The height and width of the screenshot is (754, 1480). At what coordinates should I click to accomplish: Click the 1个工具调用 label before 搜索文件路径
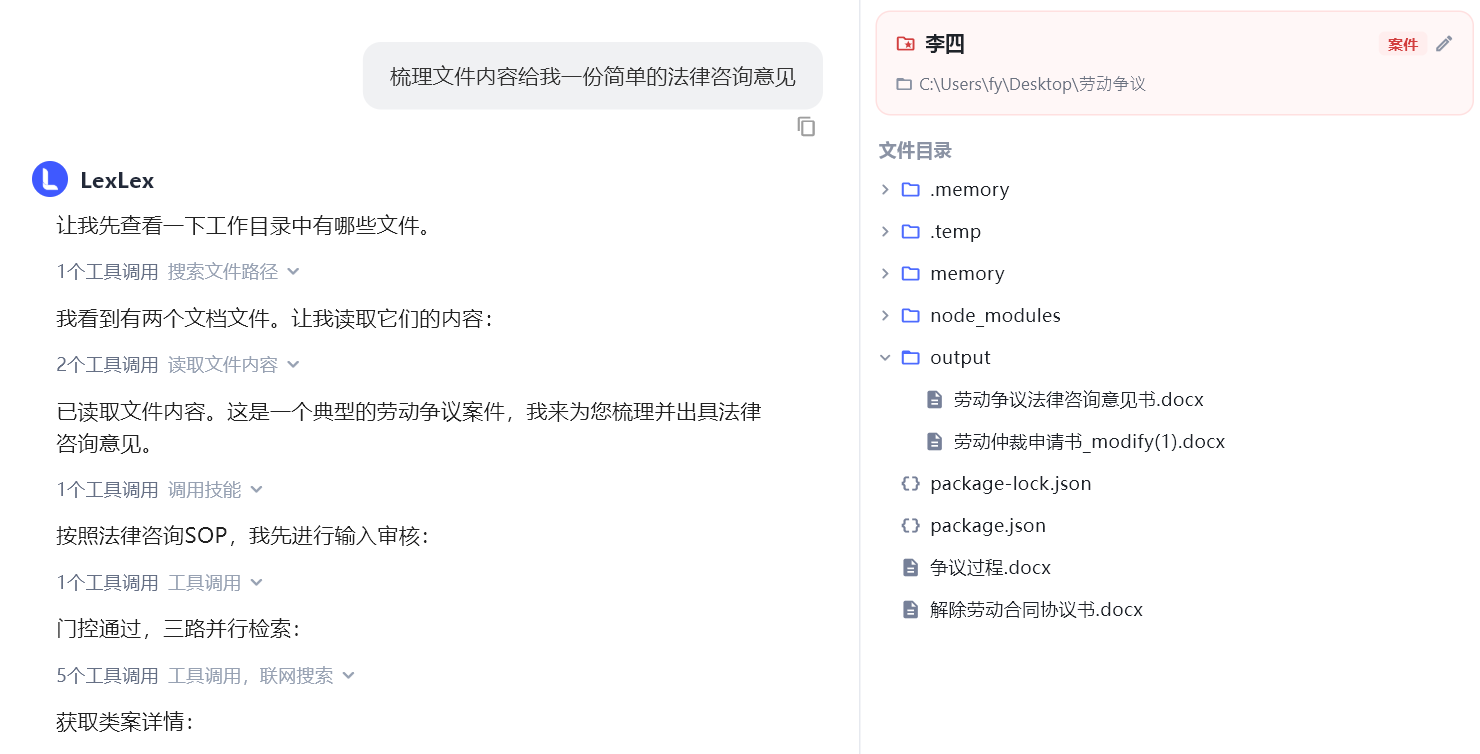coord(107,271)
